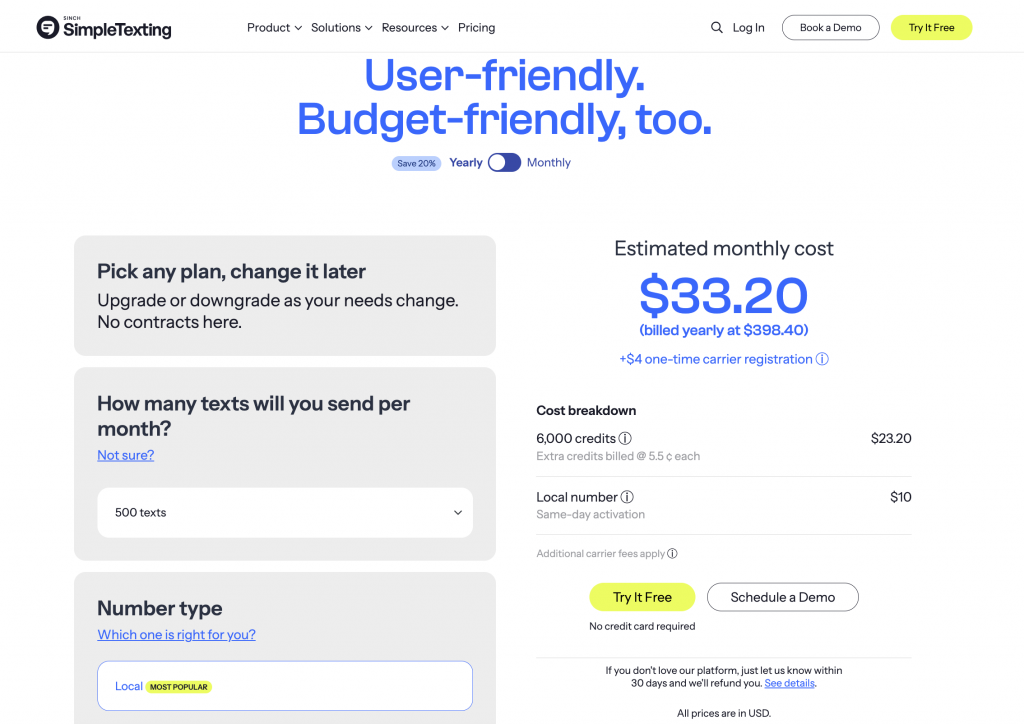Viewport: 1024px width, 724px height.
Task: Click info icon beside Additional carrier fees
Action: coord(672,554)
